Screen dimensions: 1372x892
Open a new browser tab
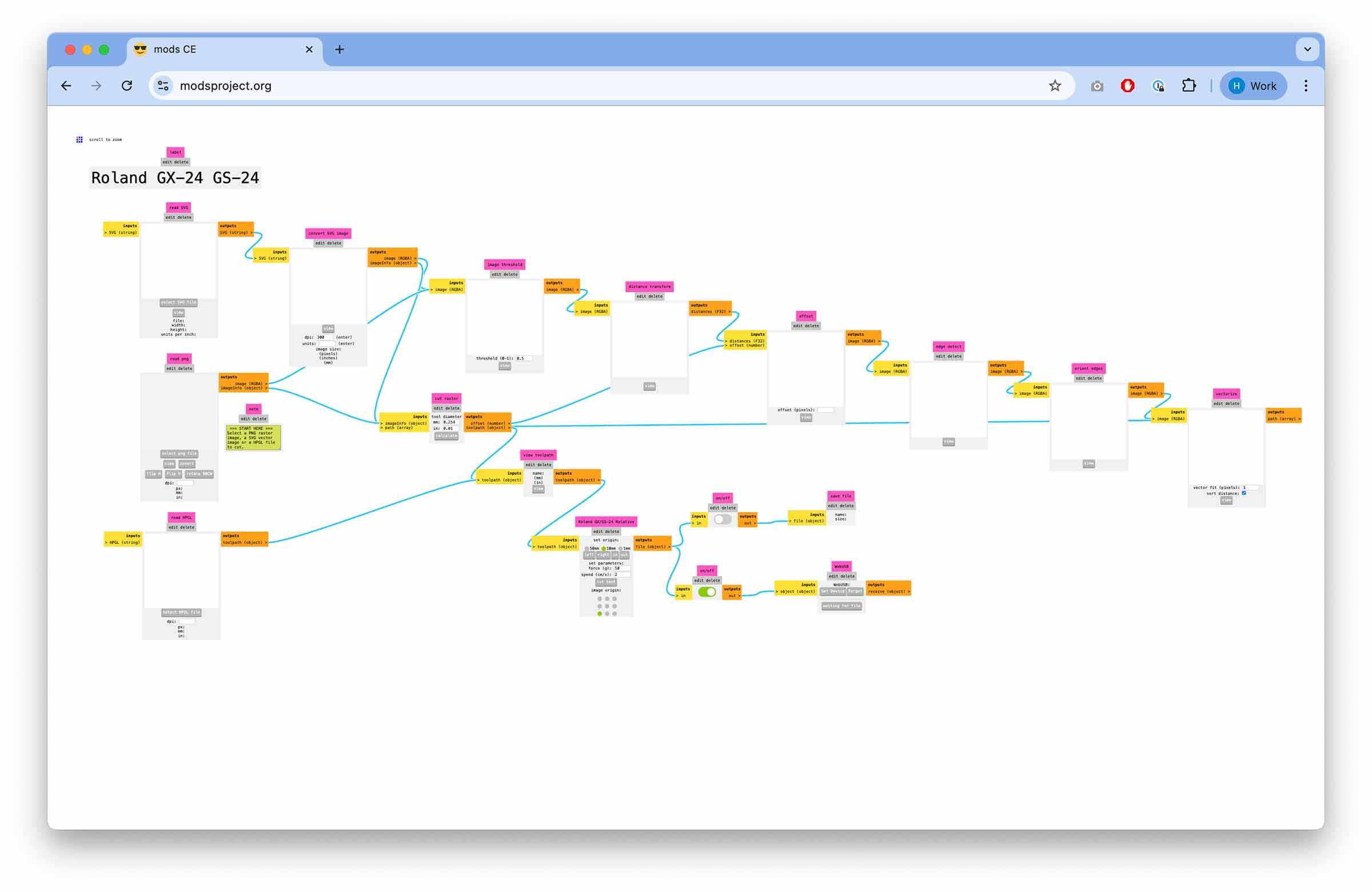point(340,50)
